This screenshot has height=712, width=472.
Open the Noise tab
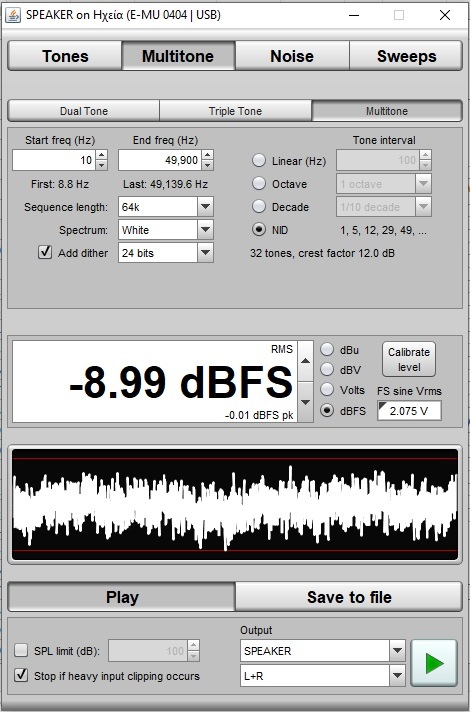pos(292,56)
